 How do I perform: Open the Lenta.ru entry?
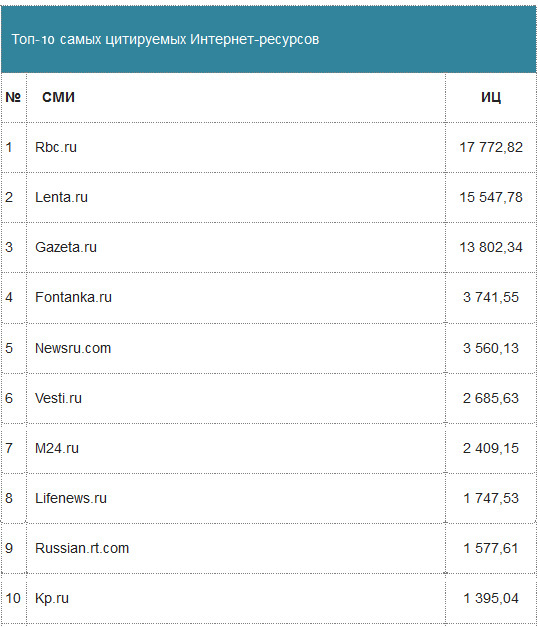tap(61, 197)
